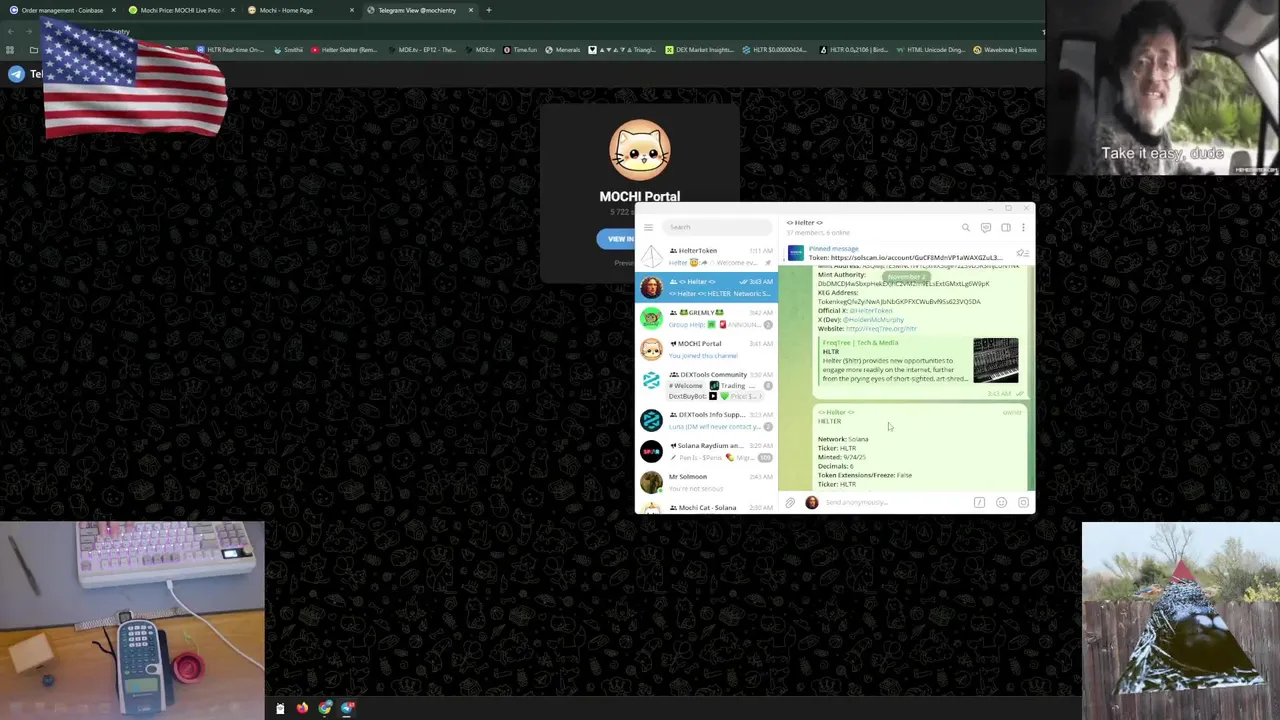The height and width of the screenshot is (720, 1280).
Task: Click the Send anonymously message field
Action: [x=895, y=503]
